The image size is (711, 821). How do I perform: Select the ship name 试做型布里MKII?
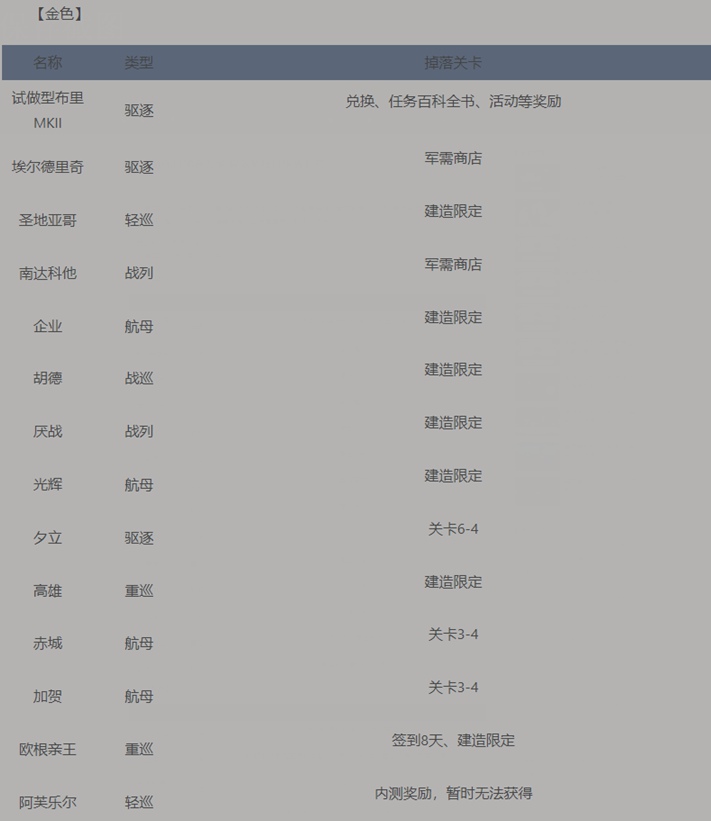[x=48, y=110]
